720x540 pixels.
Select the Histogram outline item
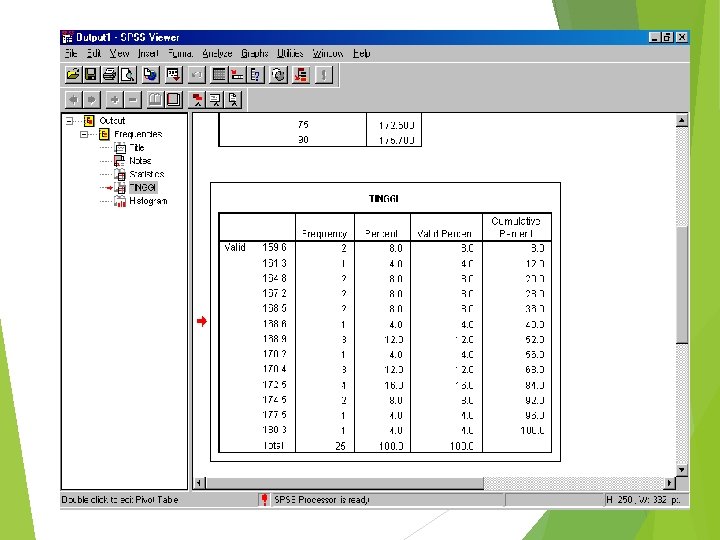148,201
